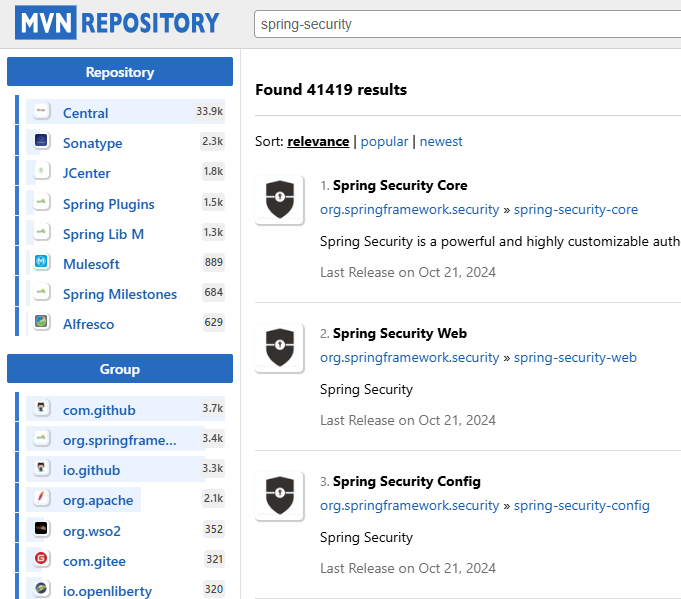Open the Spring Milestones link
This screenshot has height=599, width=681.
pos(120,294)
